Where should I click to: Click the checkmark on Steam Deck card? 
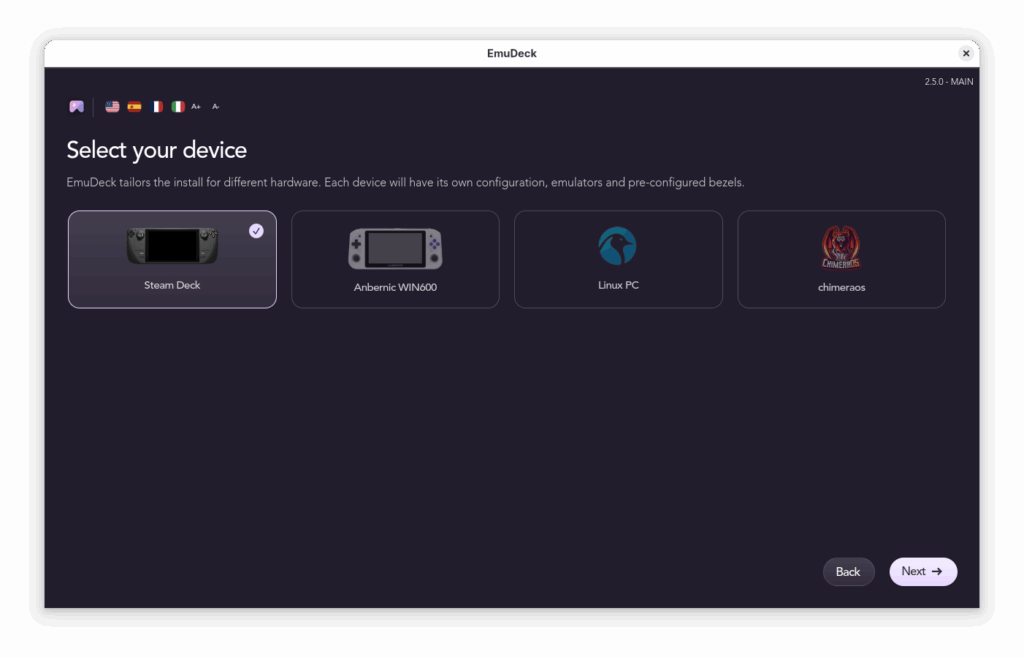256,231
